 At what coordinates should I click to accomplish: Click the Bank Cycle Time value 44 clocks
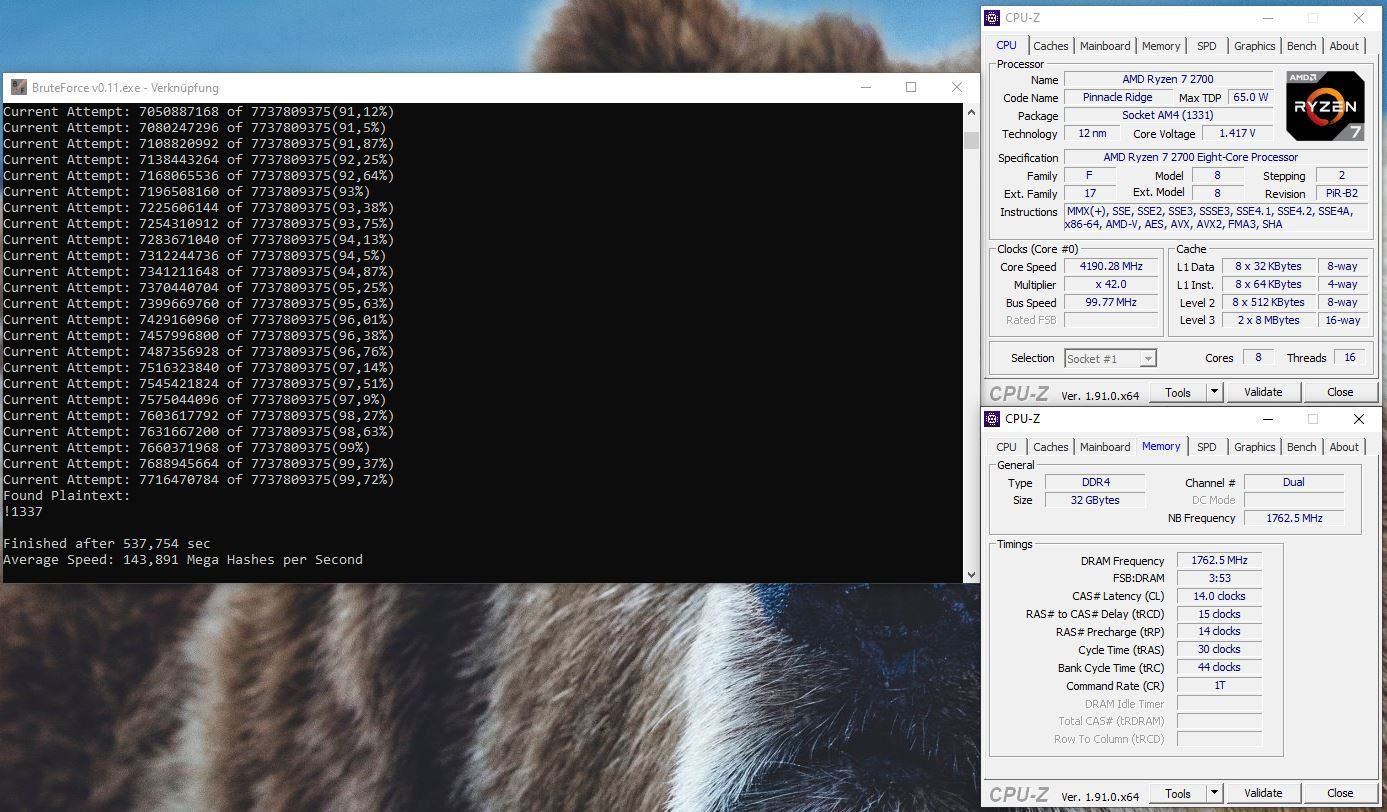[x=1220, y=667]
